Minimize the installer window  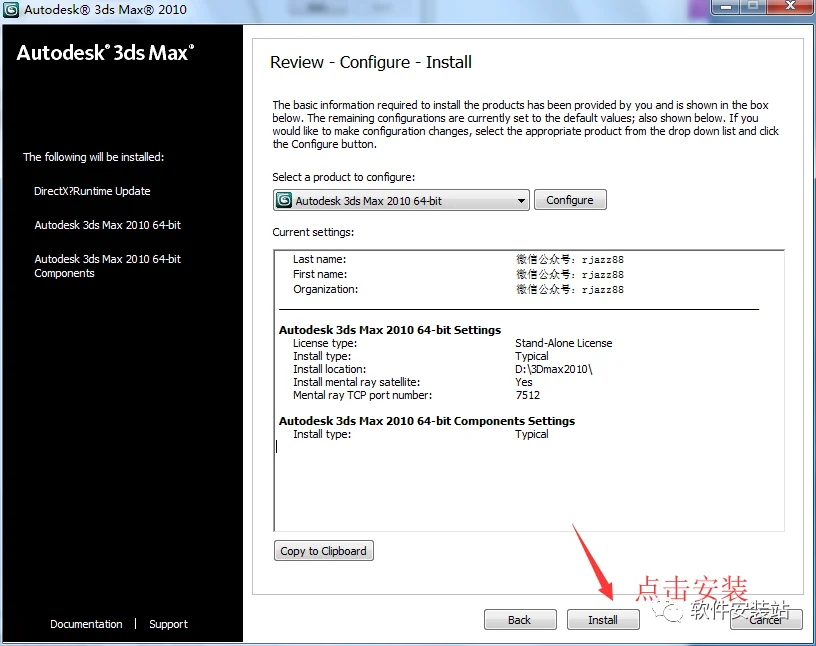coord(726,7)
